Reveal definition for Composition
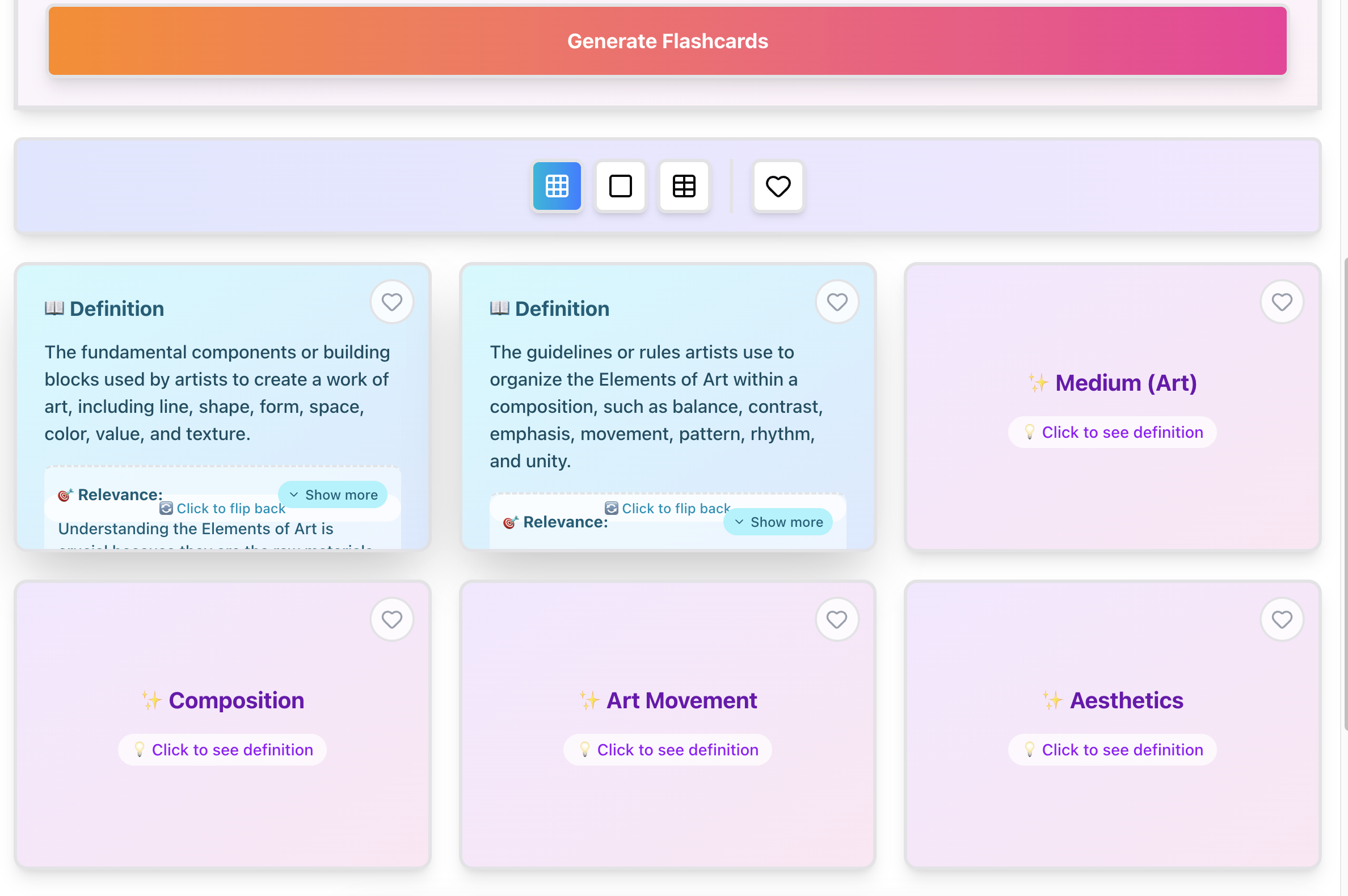The image size is (1348, 896). 222,750
